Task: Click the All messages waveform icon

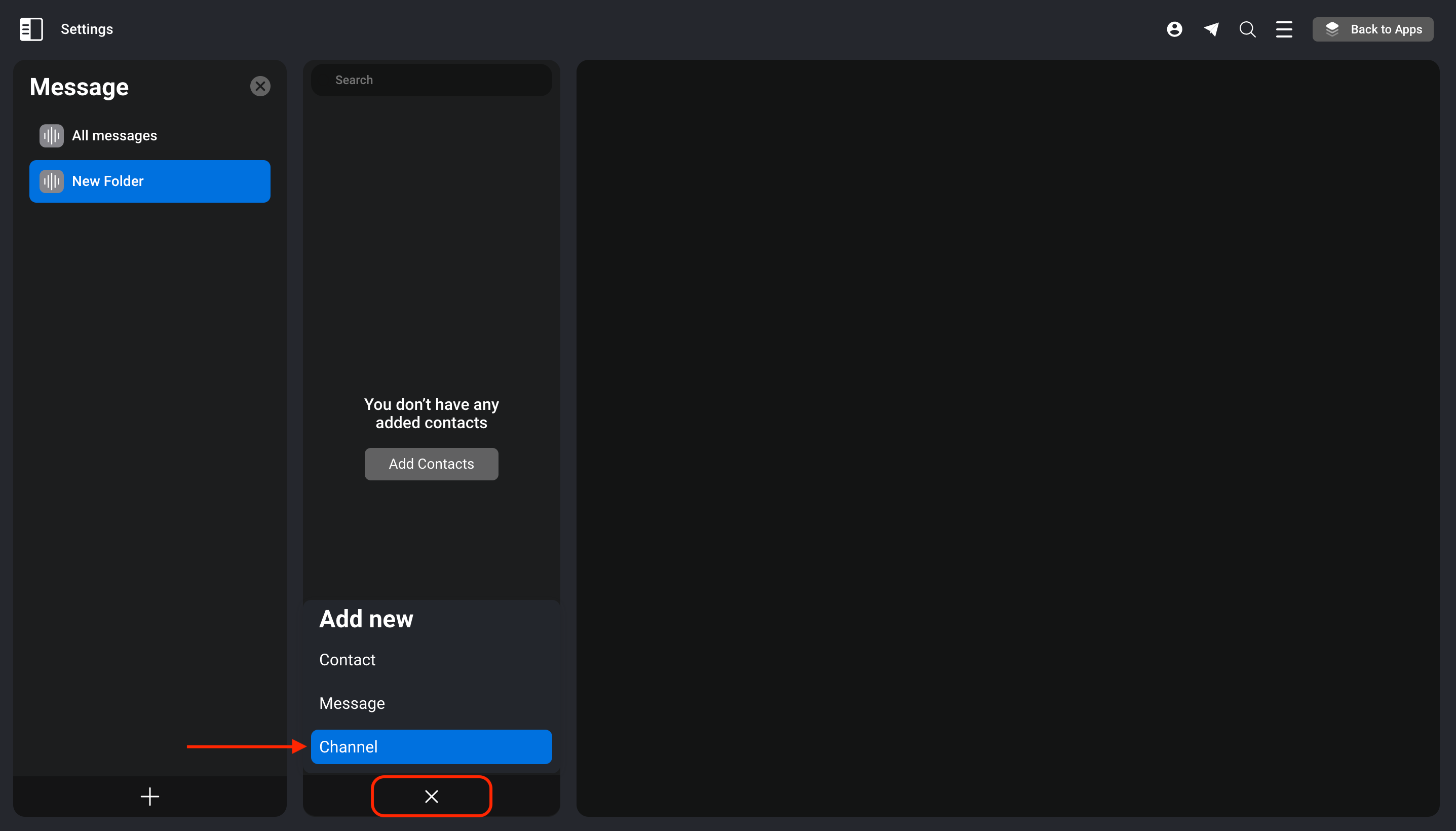Action: (51, 135)
